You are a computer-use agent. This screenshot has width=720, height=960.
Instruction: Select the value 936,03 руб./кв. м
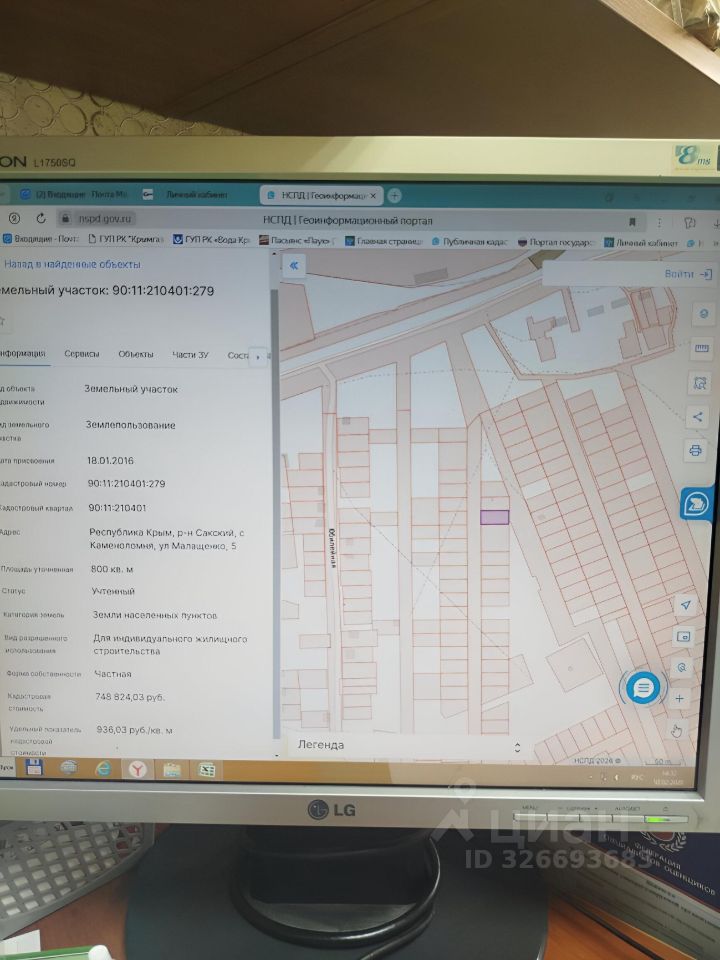pyautogui.click(x=135, y=730)
